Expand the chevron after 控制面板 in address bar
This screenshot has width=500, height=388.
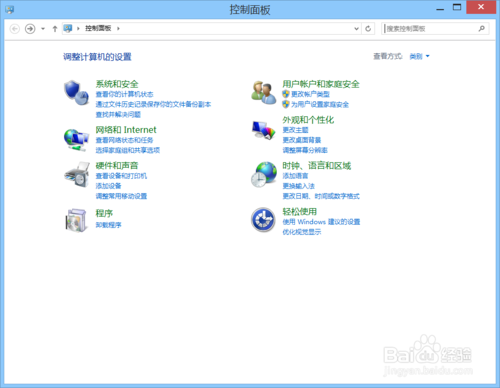(118, 29)
